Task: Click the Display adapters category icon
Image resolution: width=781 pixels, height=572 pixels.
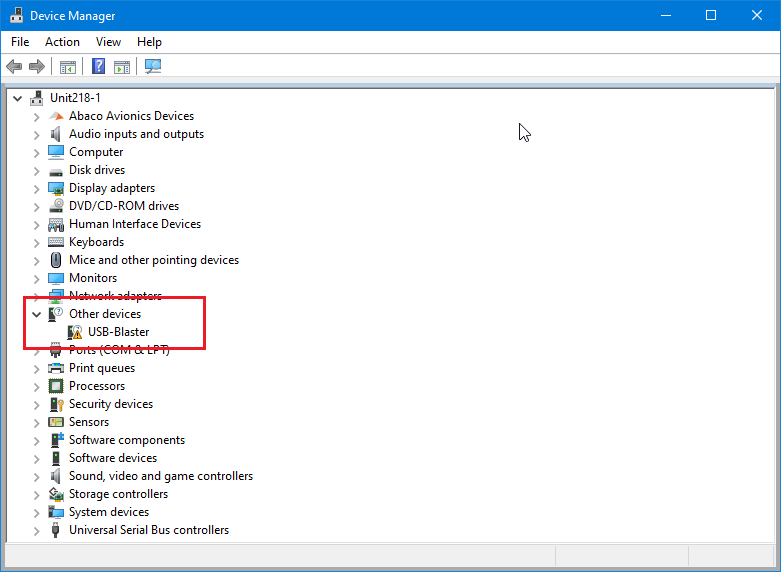Action: pos(57,188)
